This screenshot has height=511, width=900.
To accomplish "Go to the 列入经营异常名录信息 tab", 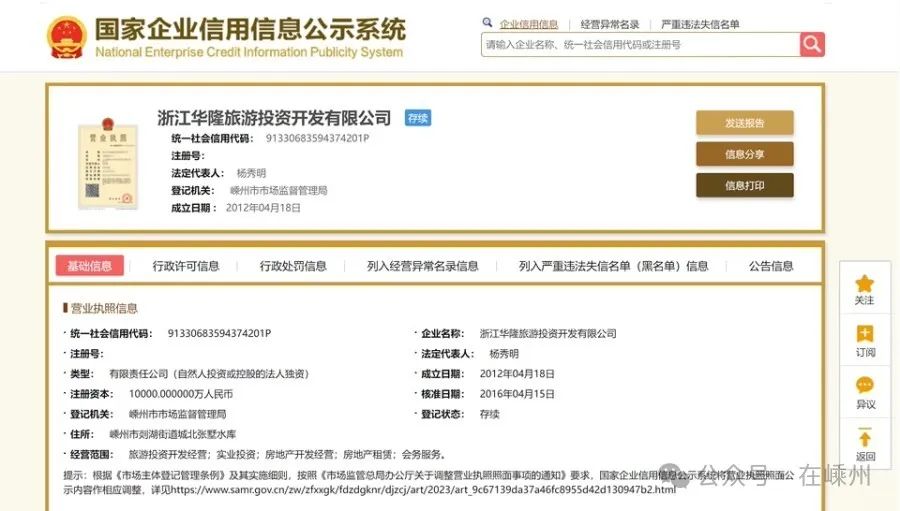I will pyautogui.click(x=422, y=266).
